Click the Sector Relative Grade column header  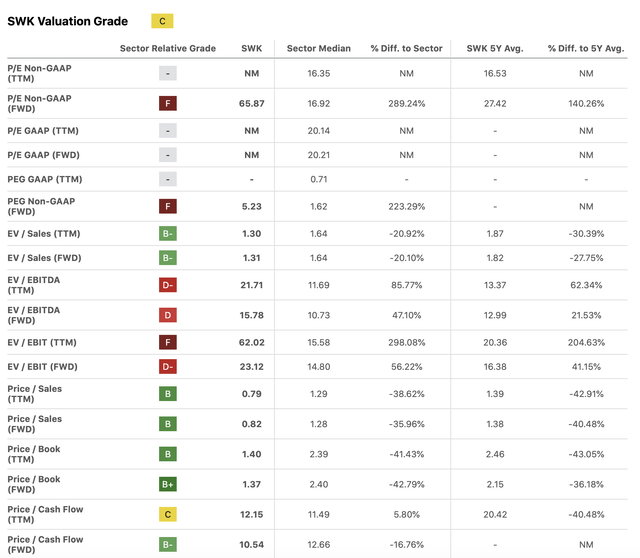pyautogui.click(x=168, y=48)
